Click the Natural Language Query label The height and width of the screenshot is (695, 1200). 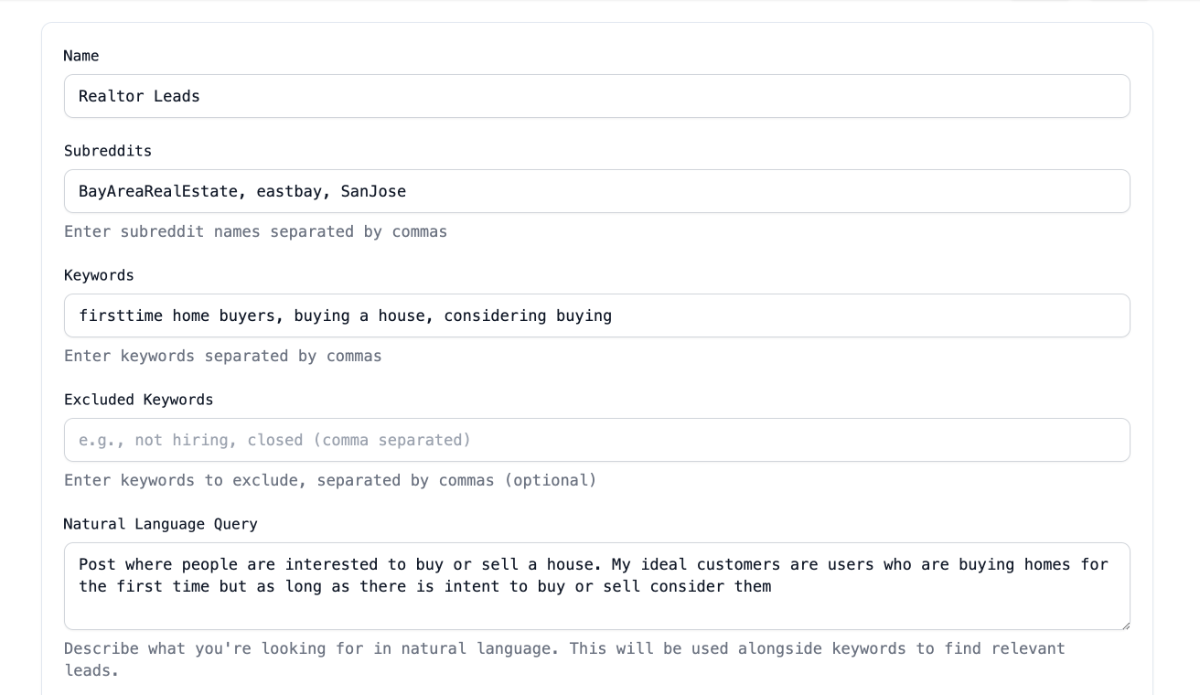[160, 524]
